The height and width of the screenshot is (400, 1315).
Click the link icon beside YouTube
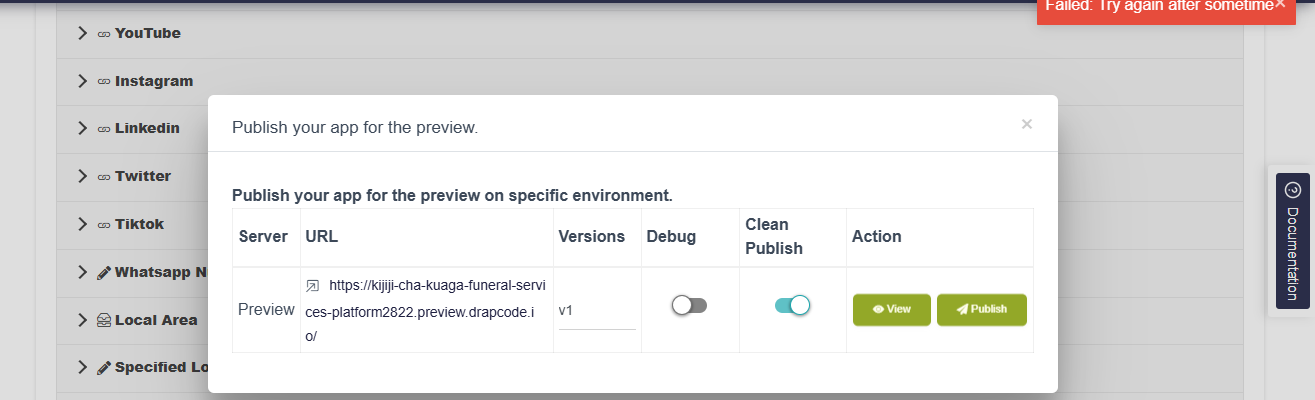[x=103, y=33]
